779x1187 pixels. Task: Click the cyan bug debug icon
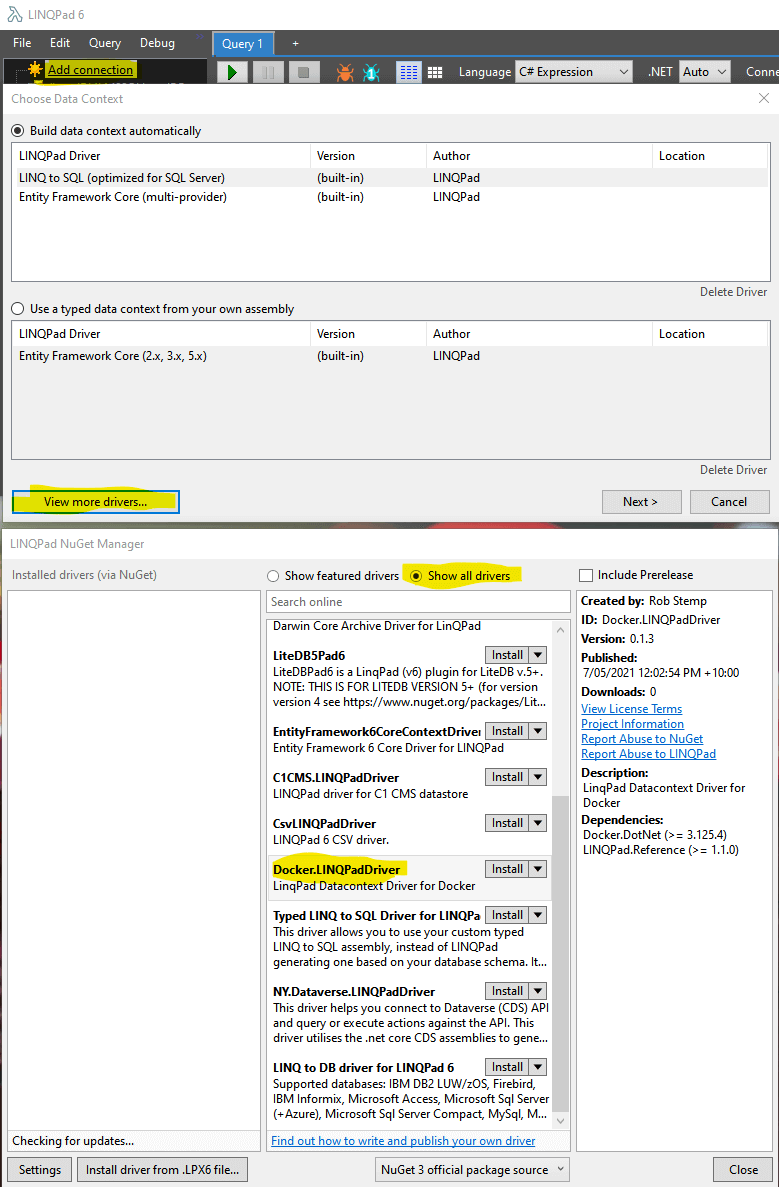pyautogui.click(x=371, y=73)
